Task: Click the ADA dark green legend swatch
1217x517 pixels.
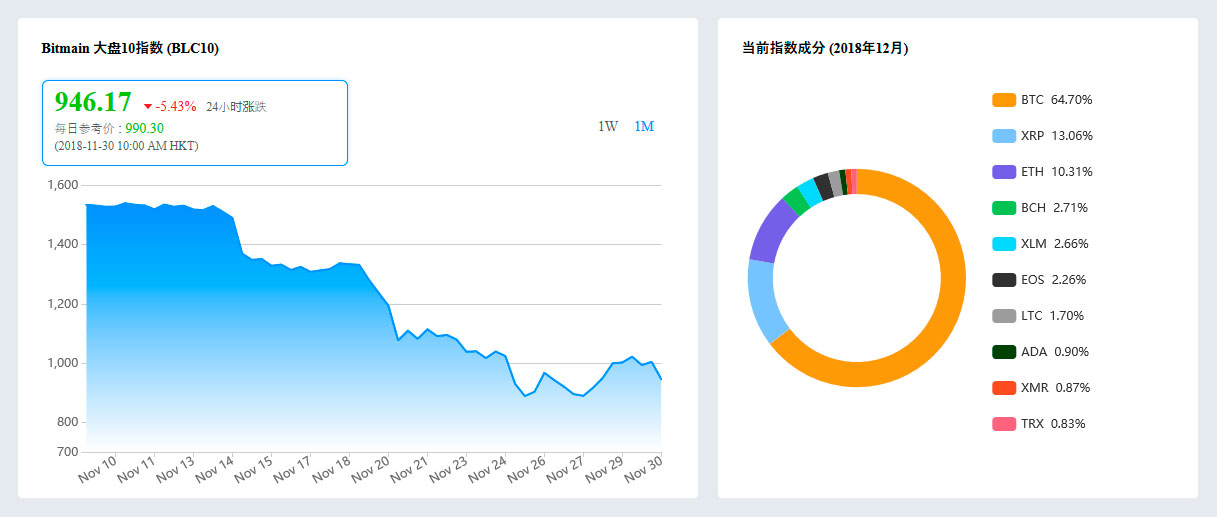Action: coord(1004,352)
